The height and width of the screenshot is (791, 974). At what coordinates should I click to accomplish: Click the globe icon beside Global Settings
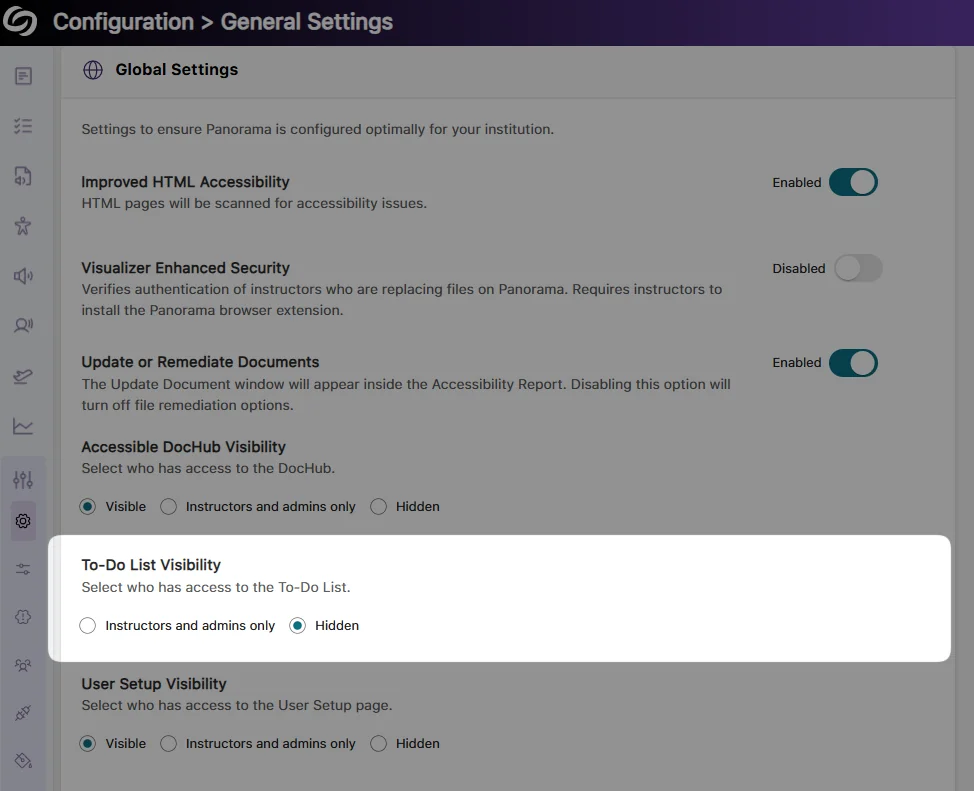(93, 70)
